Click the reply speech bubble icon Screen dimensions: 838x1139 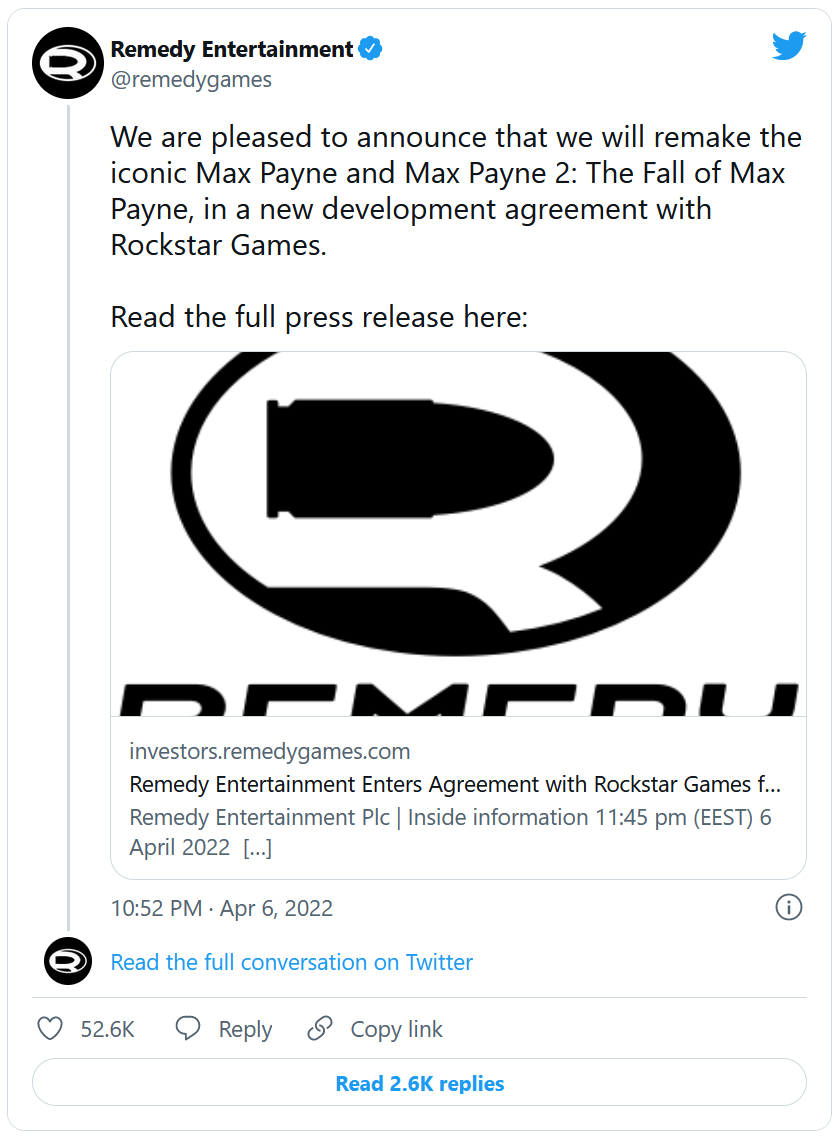coord(188,1029)
